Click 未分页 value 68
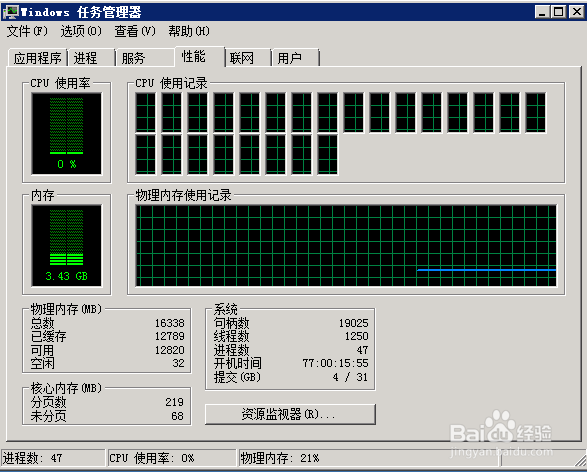Image resolution: width=587 pixels, height=472 pixels. click(177, 416)
